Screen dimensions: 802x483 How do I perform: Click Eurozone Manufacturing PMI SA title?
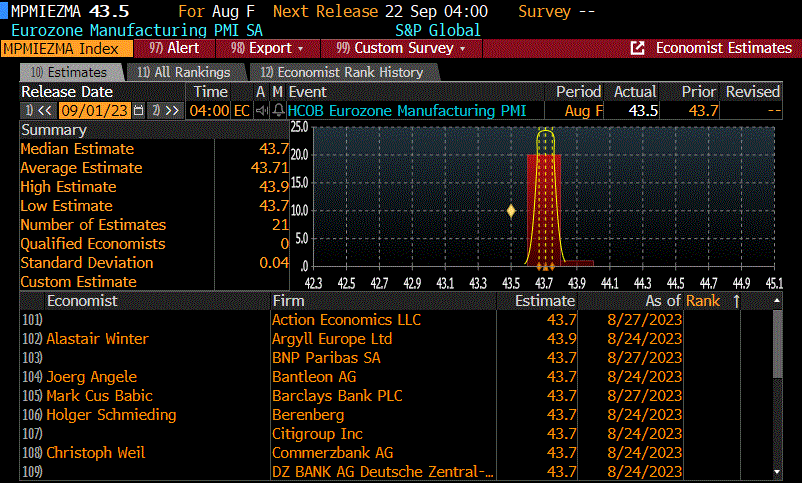coord(137,30)
